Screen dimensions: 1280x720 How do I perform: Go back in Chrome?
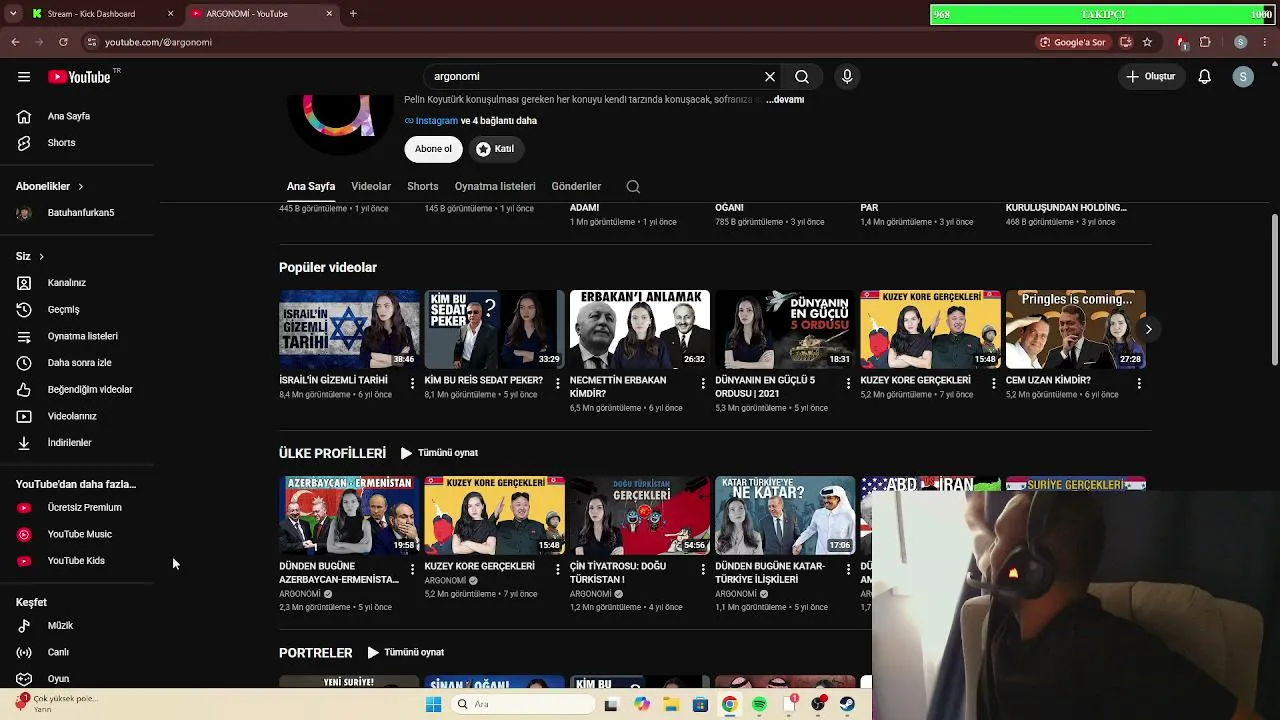coord(15,42)
